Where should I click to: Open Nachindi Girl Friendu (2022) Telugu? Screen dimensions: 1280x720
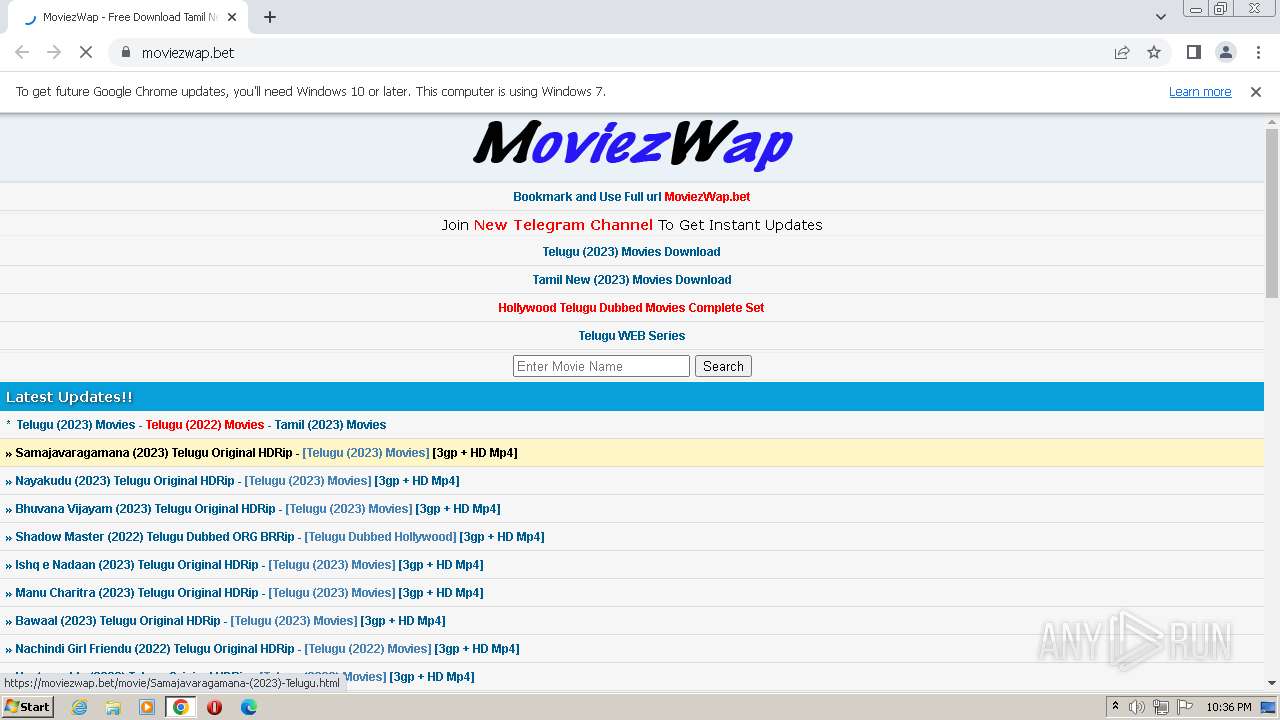(x=155, y=649)
